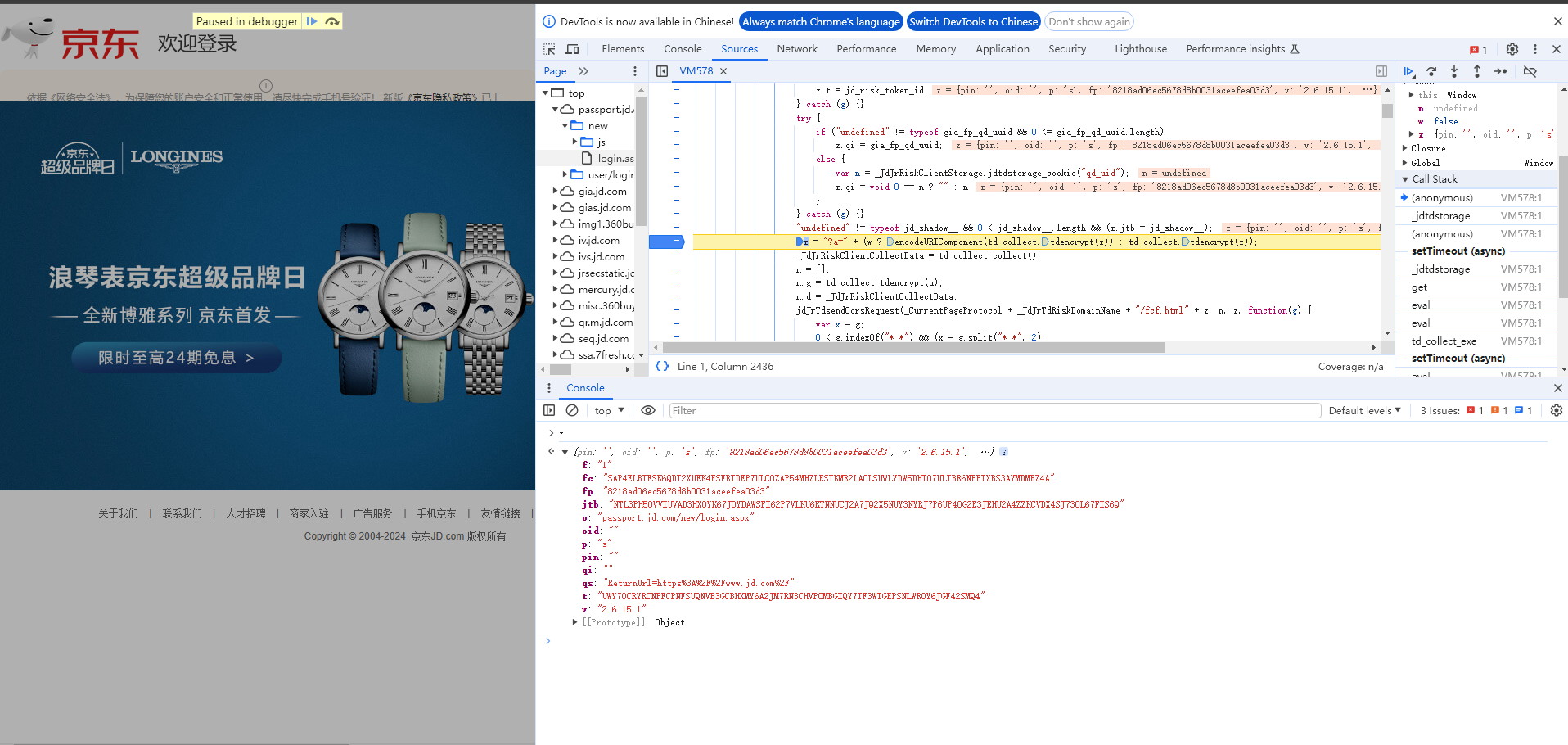Screen dimensions: 1568x745
Task: Open navigator pane three-dot options
Action: tap(635, 71)
